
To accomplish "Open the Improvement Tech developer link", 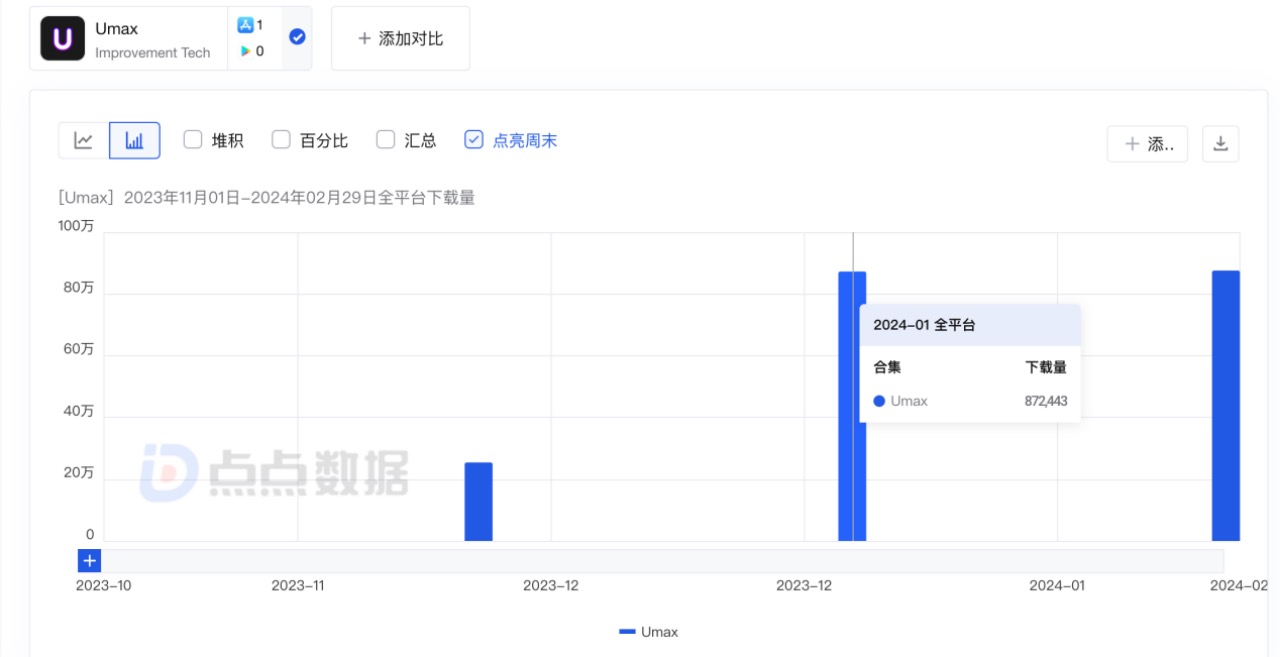I will pos(152,53).
